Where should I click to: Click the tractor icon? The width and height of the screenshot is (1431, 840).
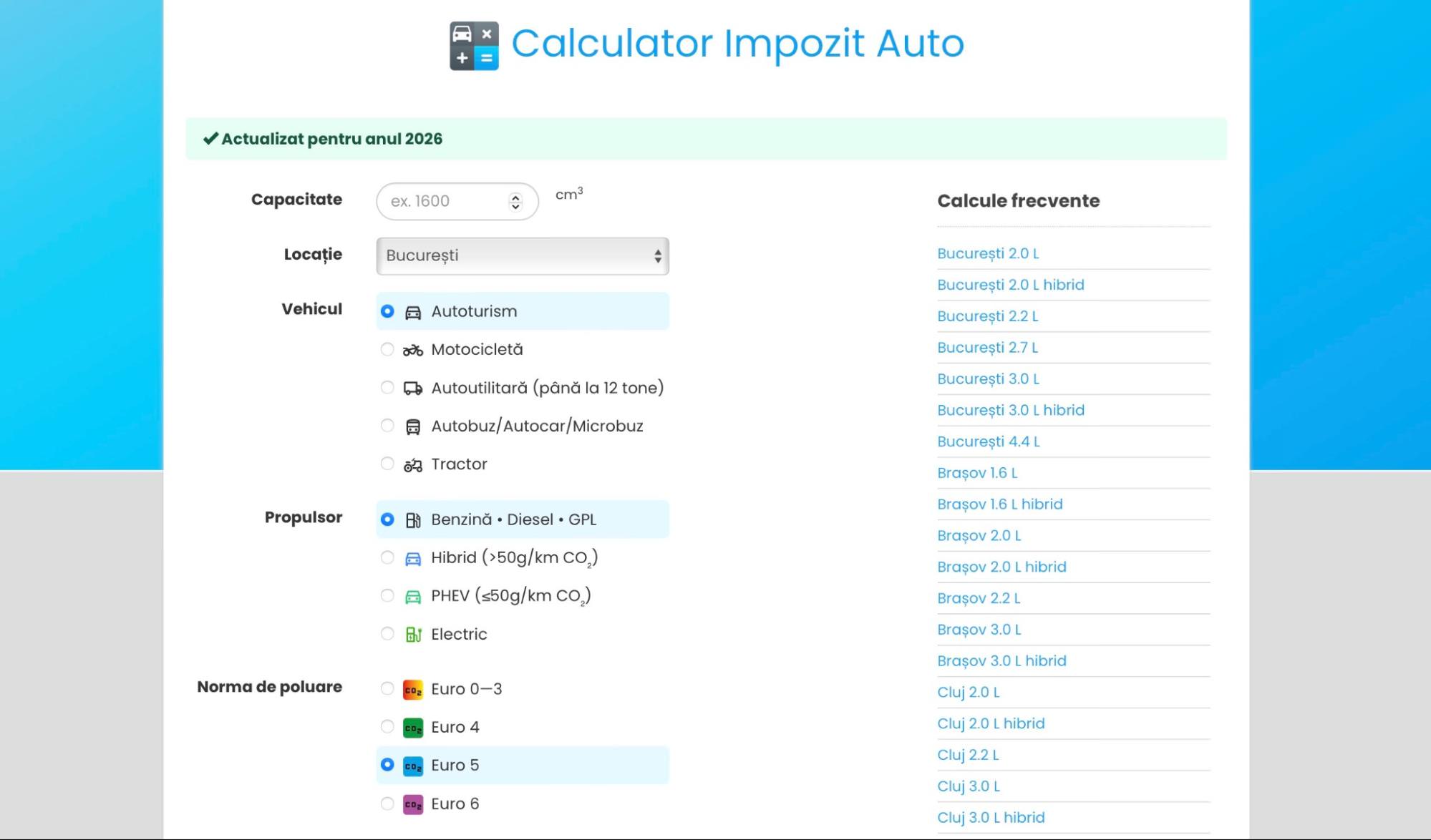412,465
